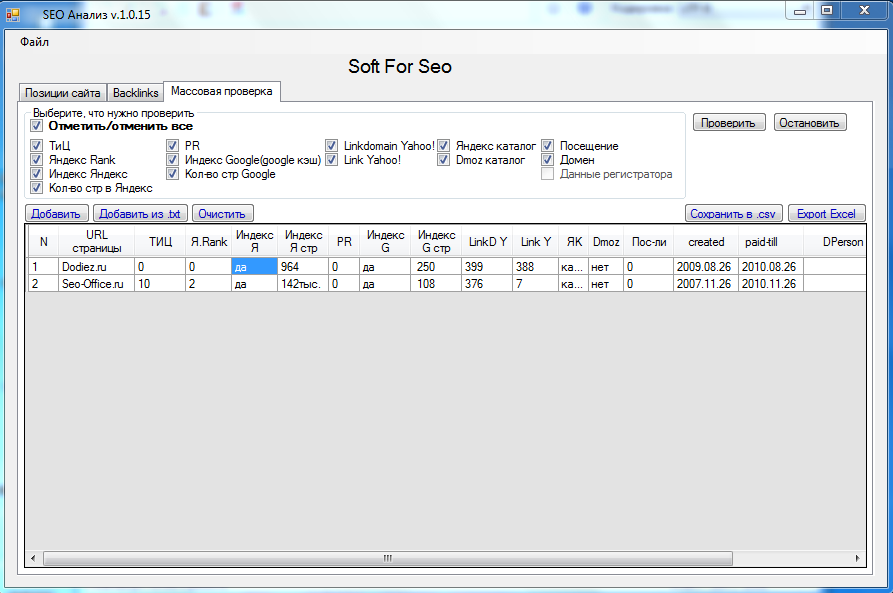This screenshot has width=893, height=593.
Task: Click the Dmoz column header
Action: [605, 242]
